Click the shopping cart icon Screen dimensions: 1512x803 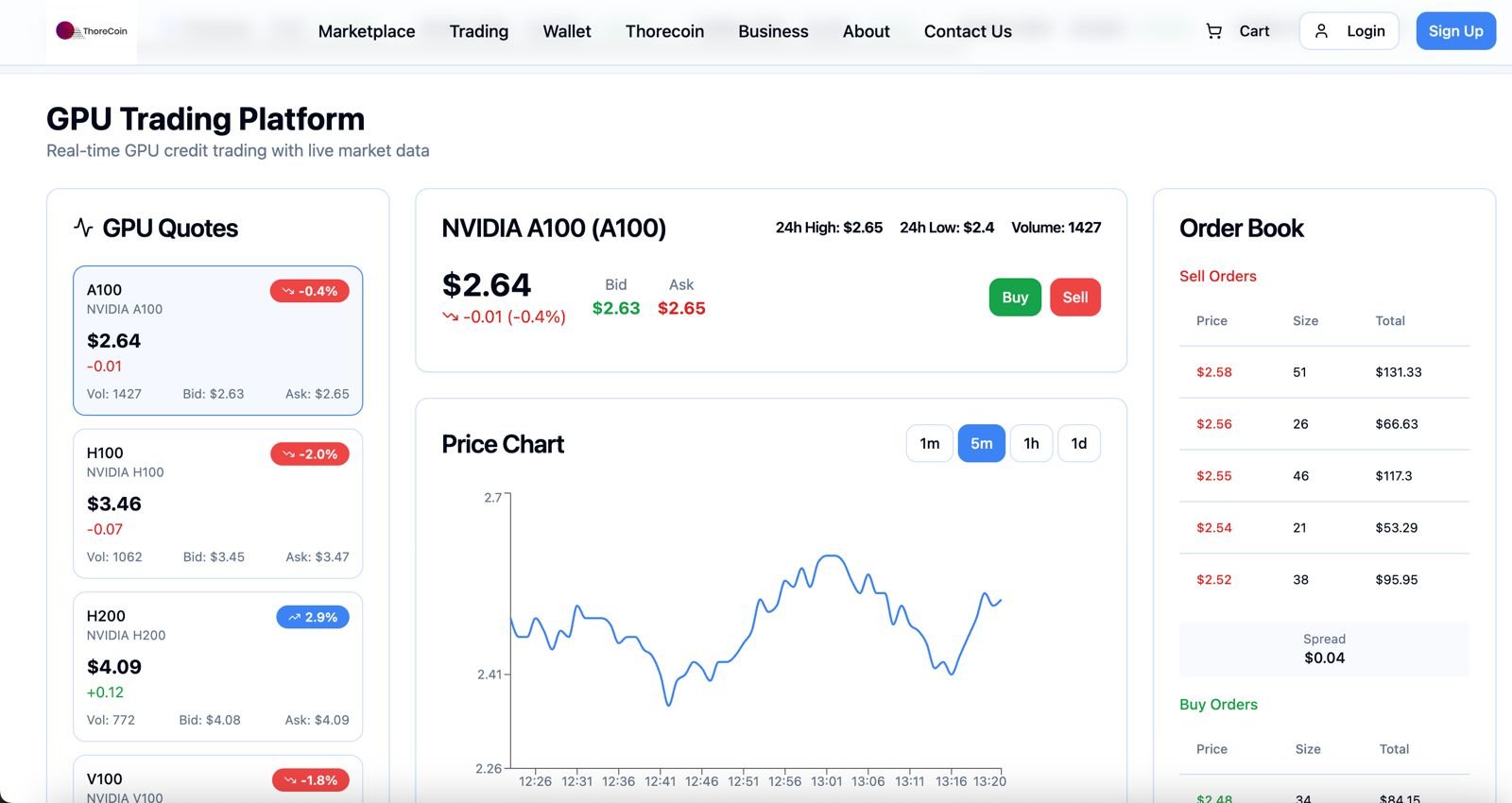coord(1213,31)
